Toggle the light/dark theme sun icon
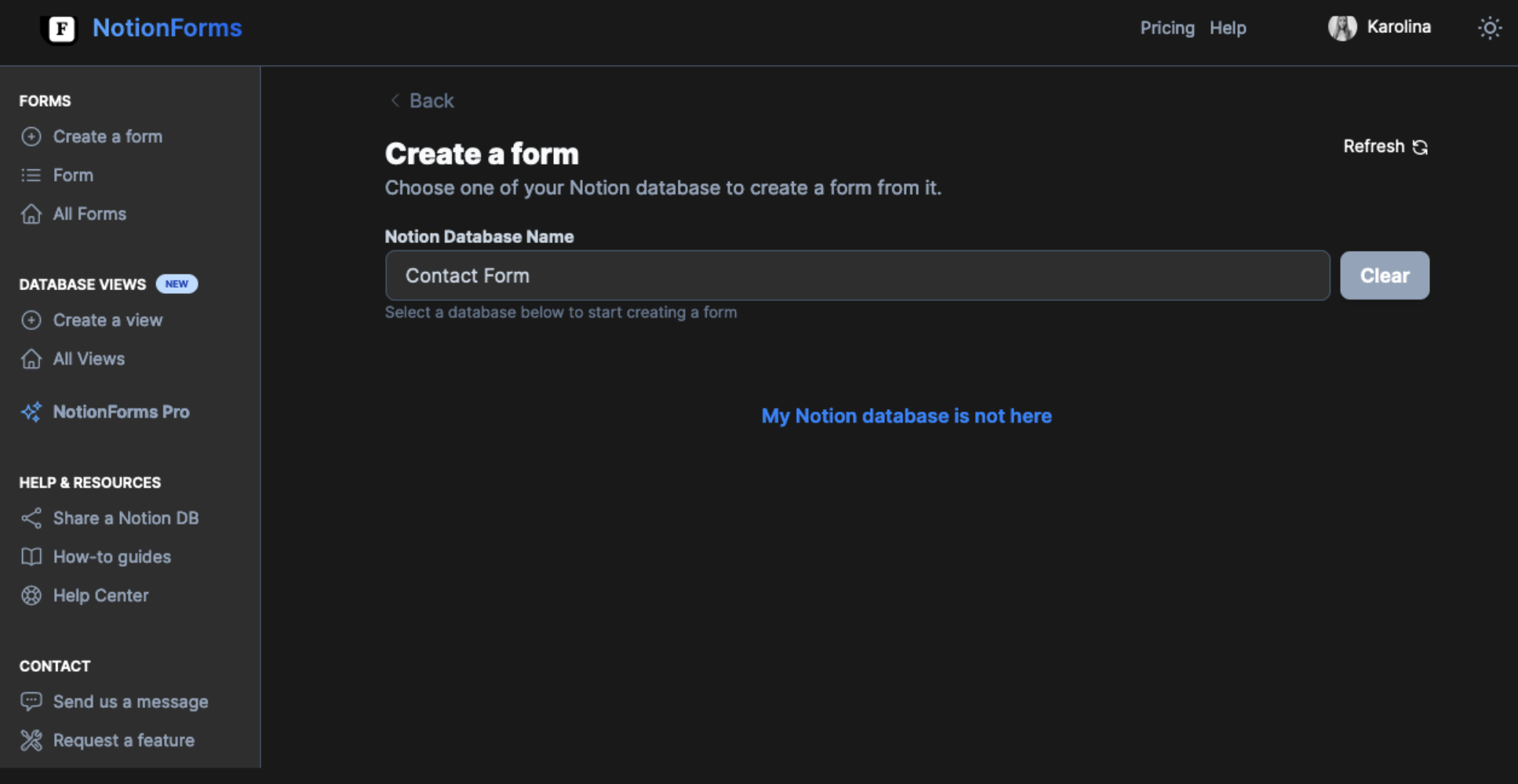 point(1489,27)
